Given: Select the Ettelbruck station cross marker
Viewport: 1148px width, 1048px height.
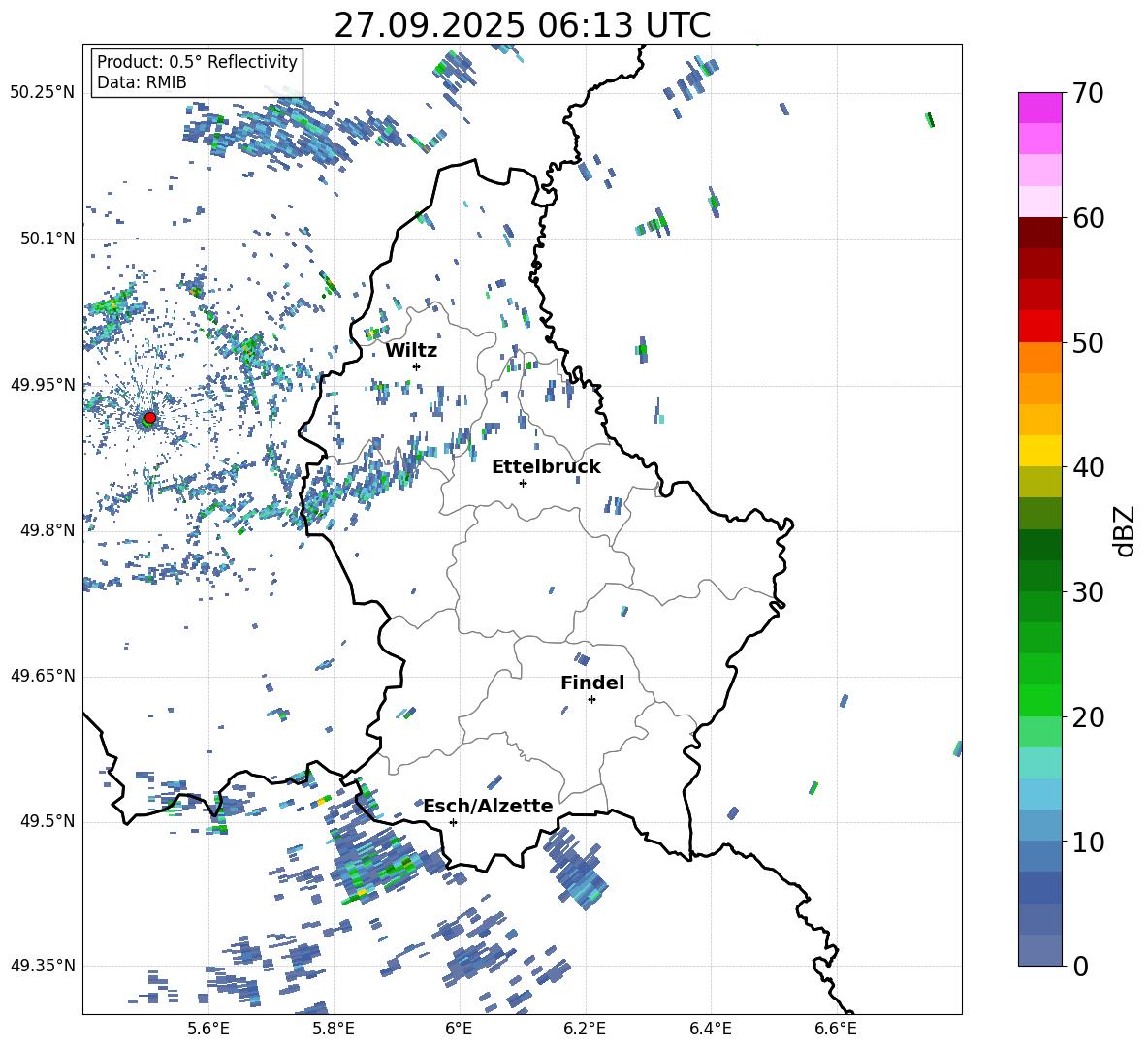Looking at the screenshot, I should [x=523, y=483].
